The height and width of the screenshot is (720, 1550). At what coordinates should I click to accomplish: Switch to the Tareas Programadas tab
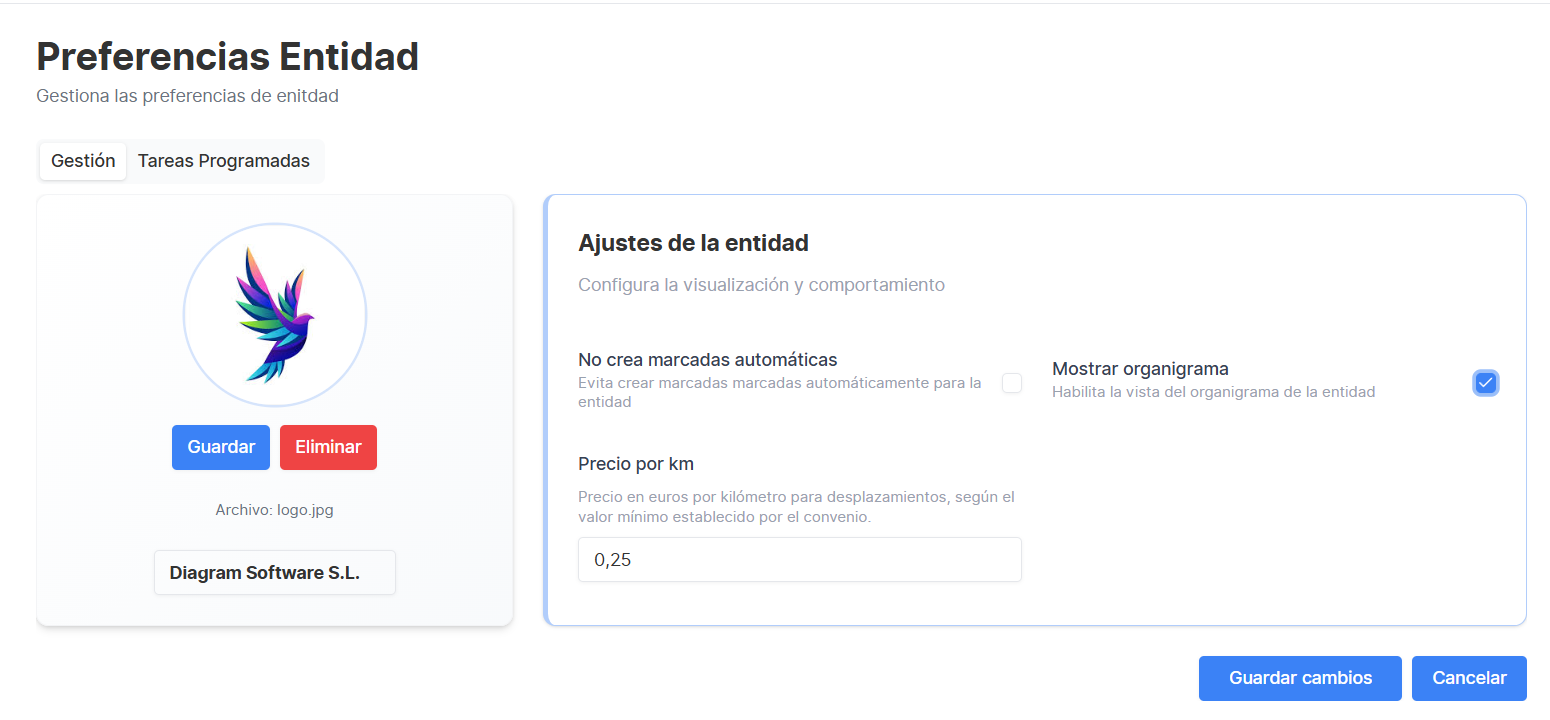224,161
